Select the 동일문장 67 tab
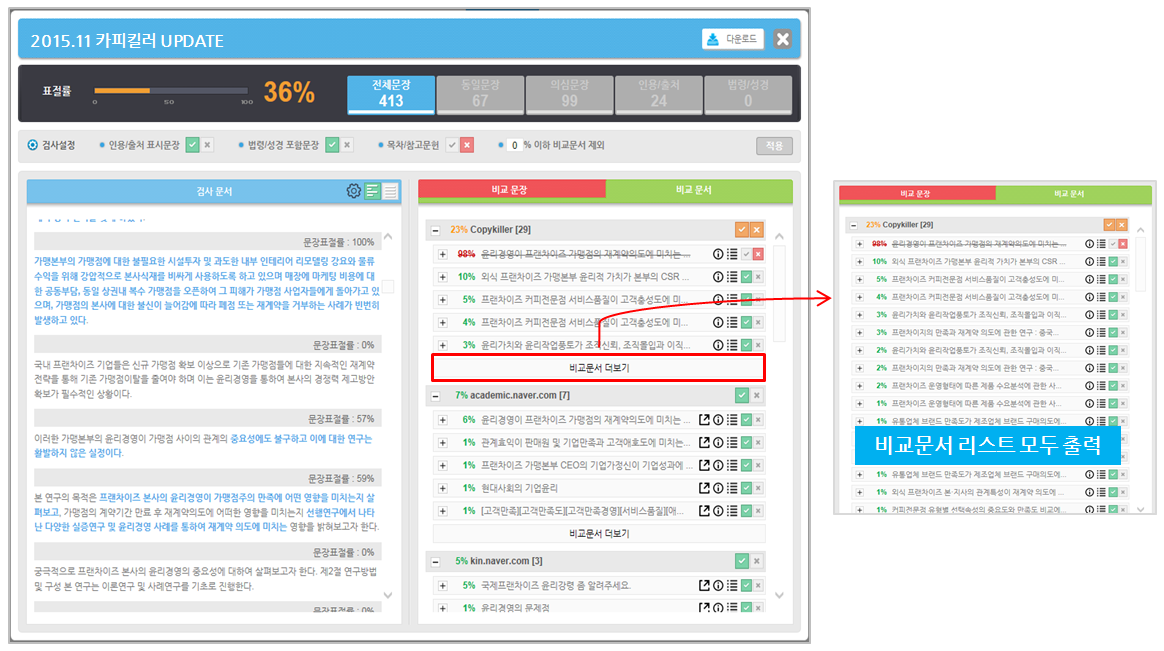 coord(480,94)
